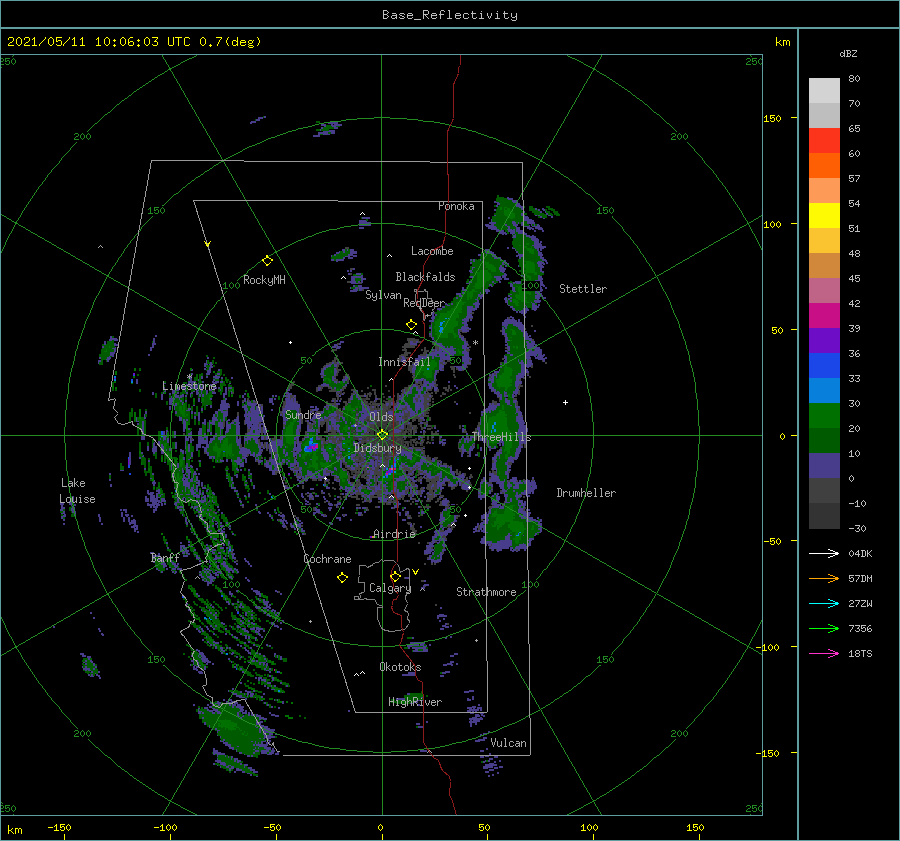
Task: Click the Lacombe city label
Action: (x=432, y=251)
